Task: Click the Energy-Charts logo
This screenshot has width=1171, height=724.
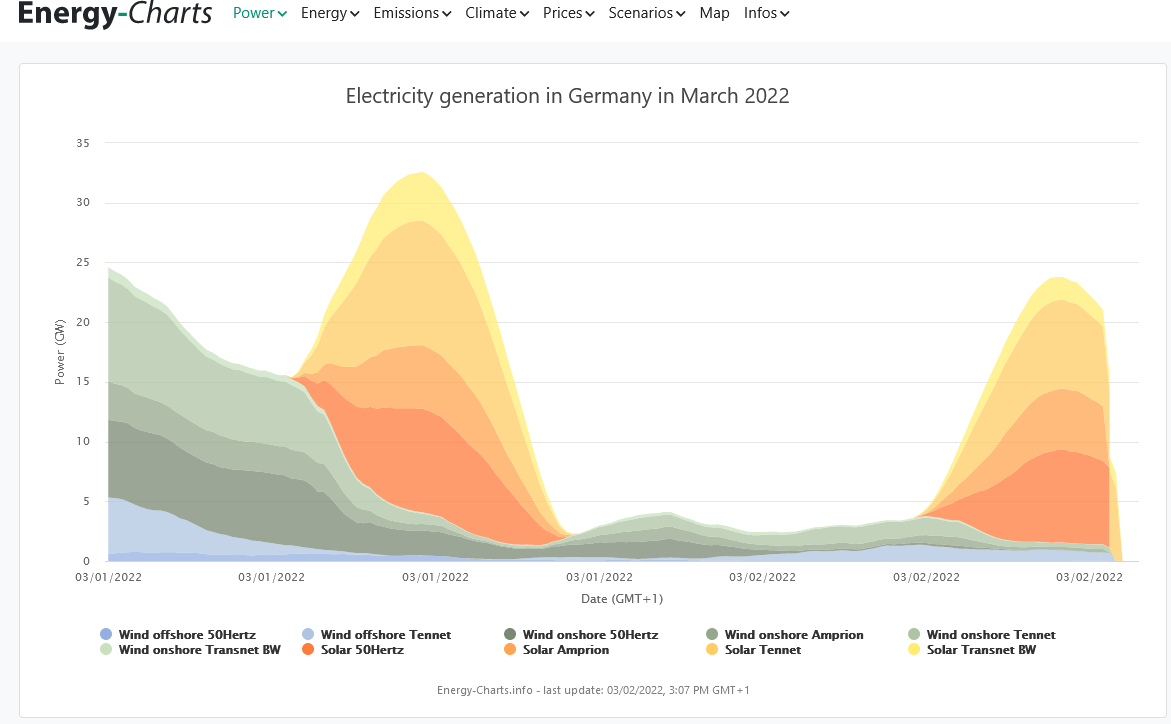Action: coord(115,14)
